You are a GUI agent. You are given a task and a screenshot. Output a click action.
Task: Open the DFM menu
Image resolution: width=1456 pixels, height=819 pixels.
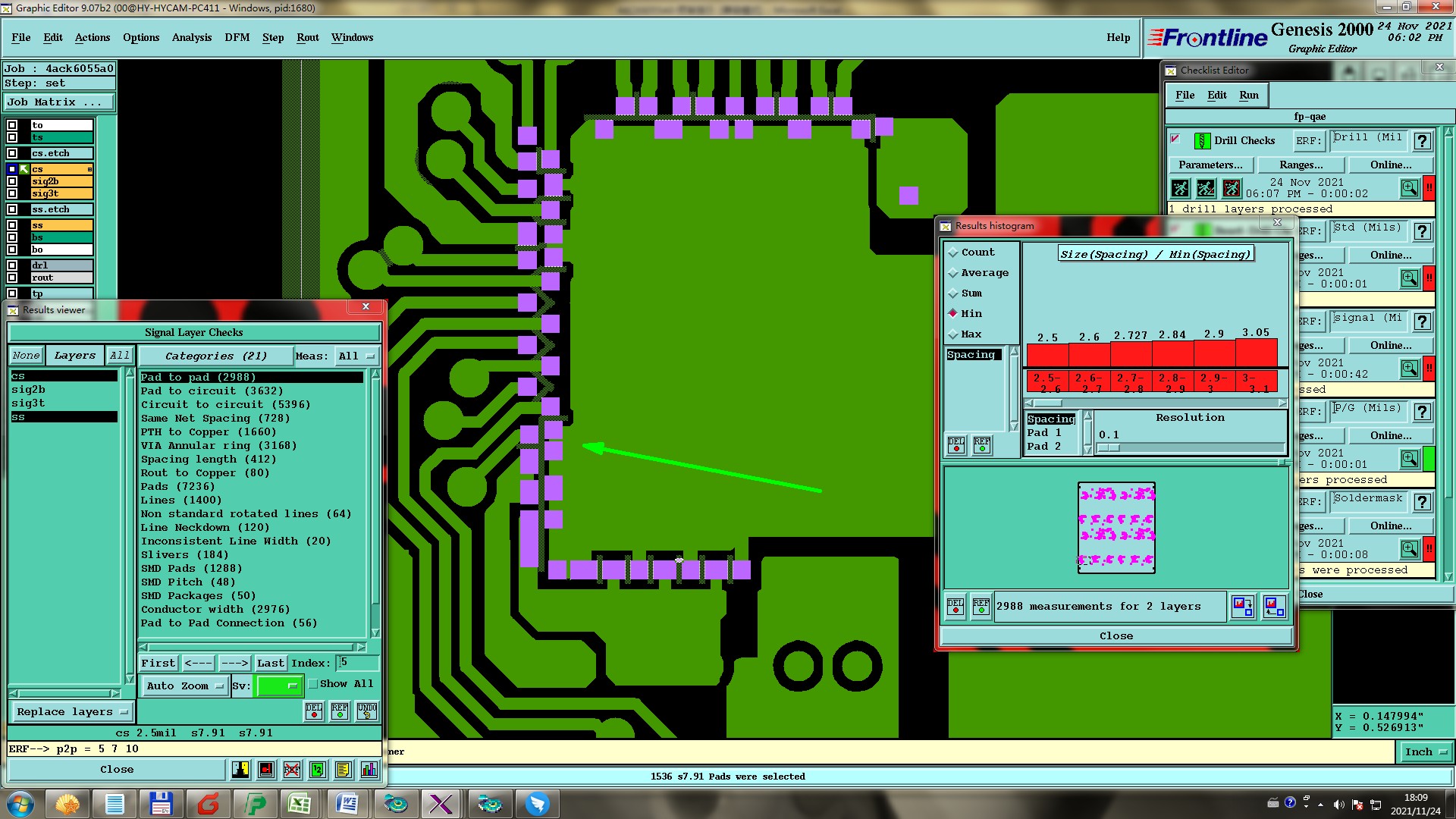pos(237,37)
